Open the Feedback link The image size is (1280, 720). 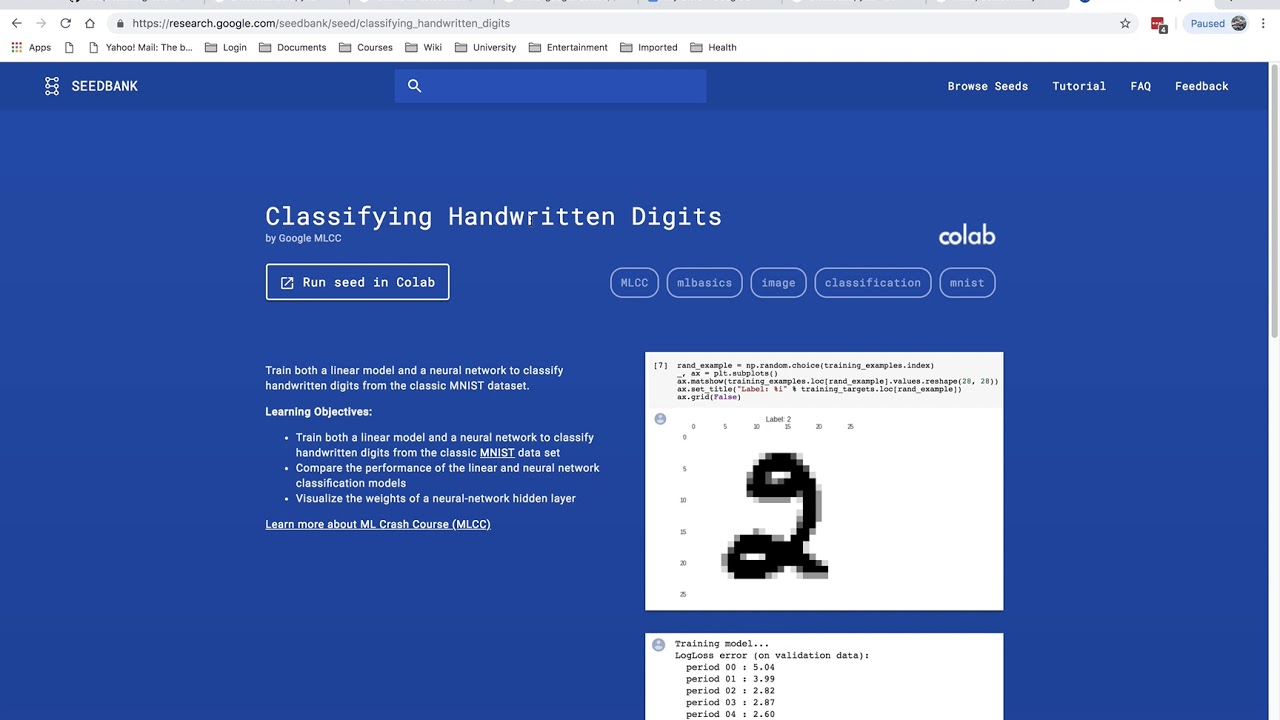click(1202, 86)
